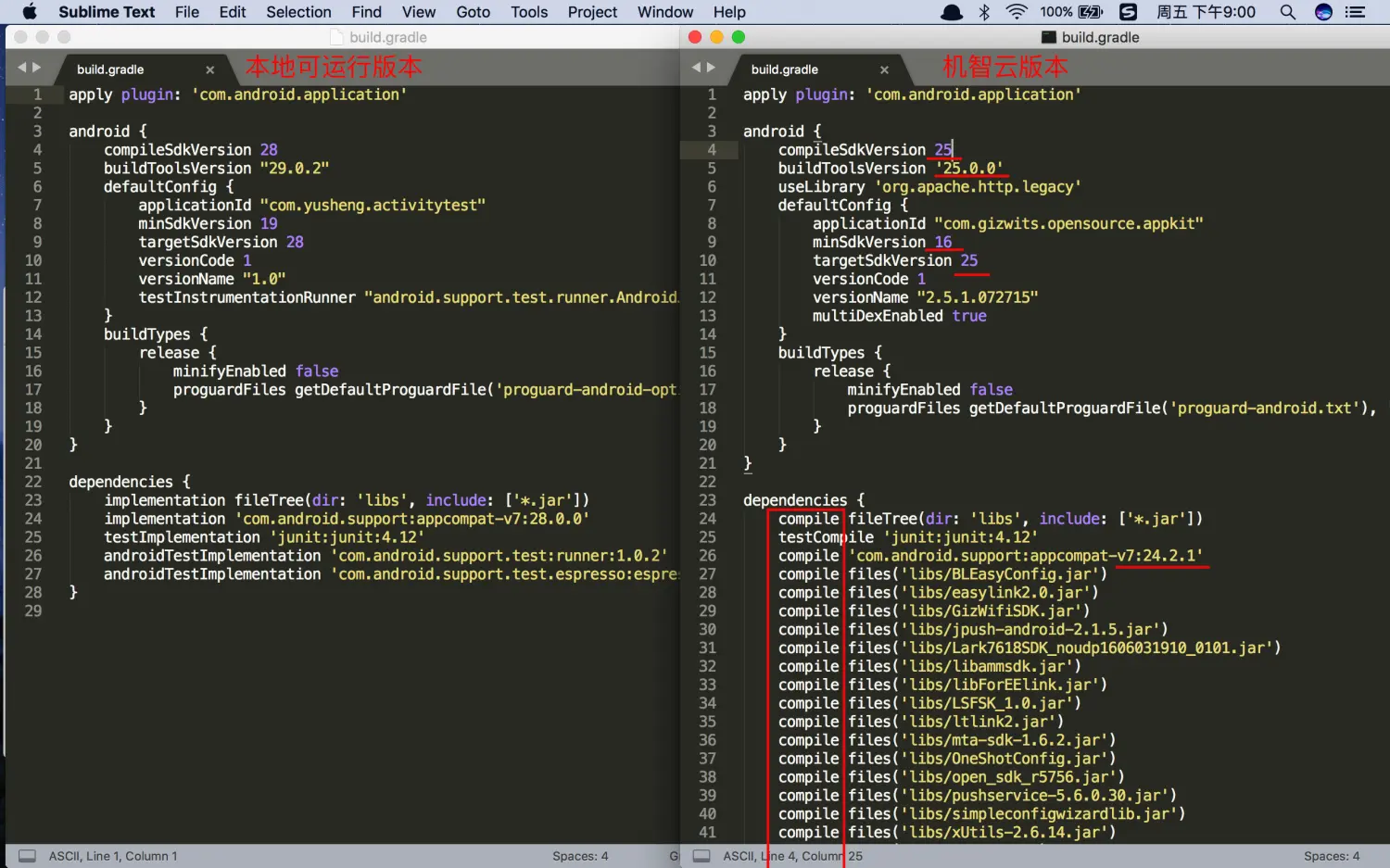
Task: Click the right window's green zoom button
Action: (739, 37)
